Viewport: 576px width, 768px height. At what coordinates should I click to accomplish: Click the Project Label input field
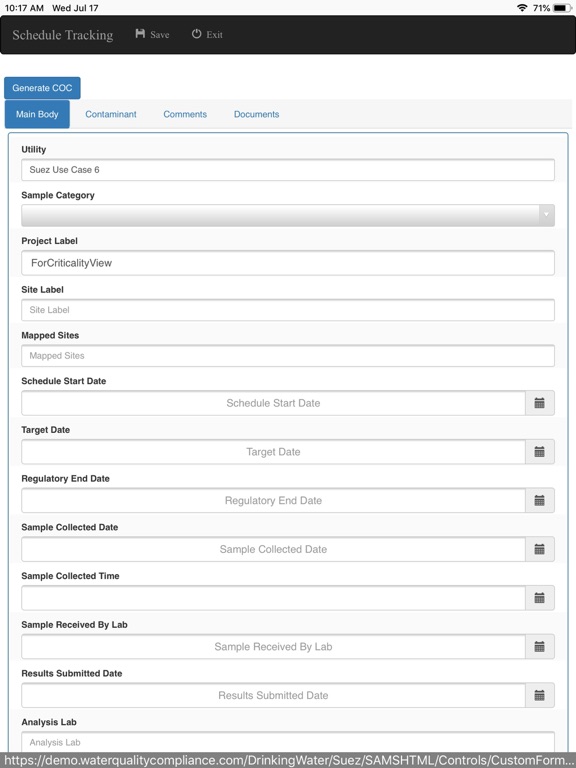tap(288, 263)
